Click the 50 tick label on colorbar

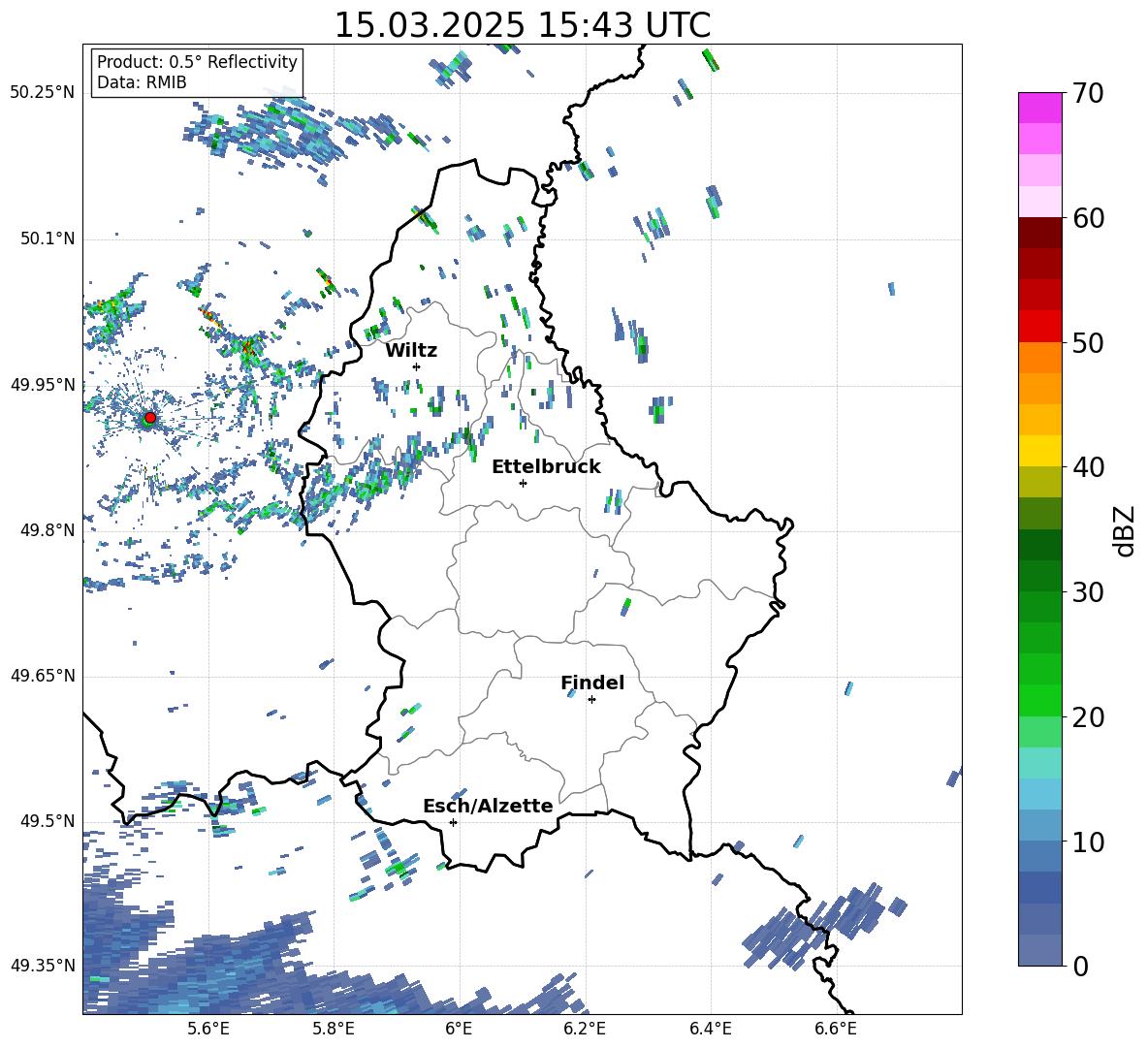tap(1089, 343)
